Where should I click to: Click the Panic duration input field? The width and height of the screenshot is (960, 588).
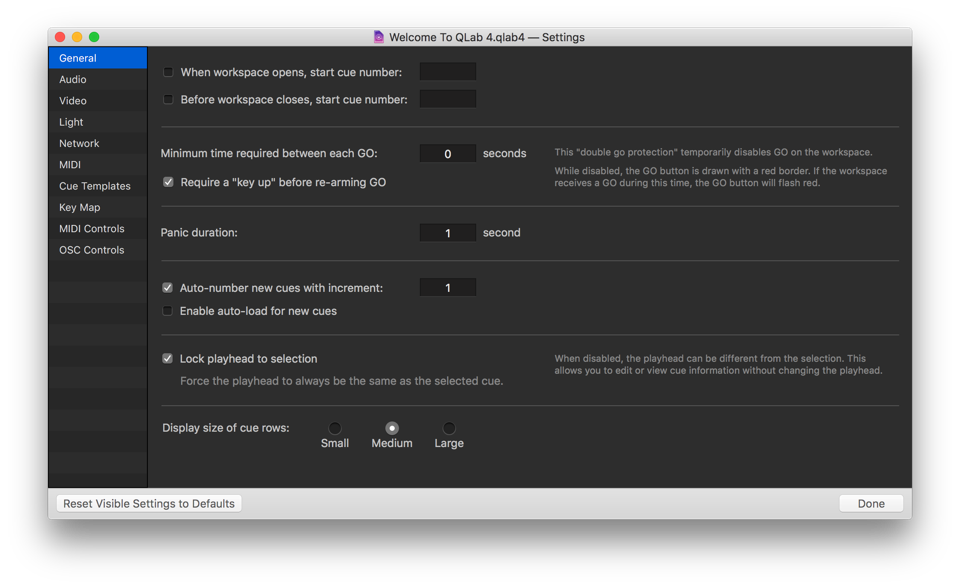(x=447, y=233)
